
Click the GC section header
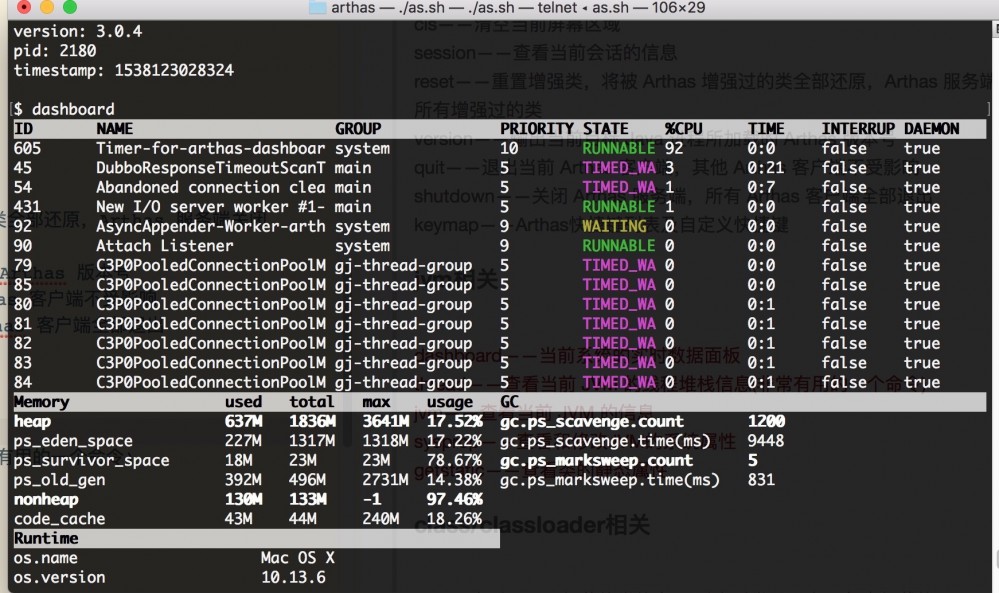(509, 402)
